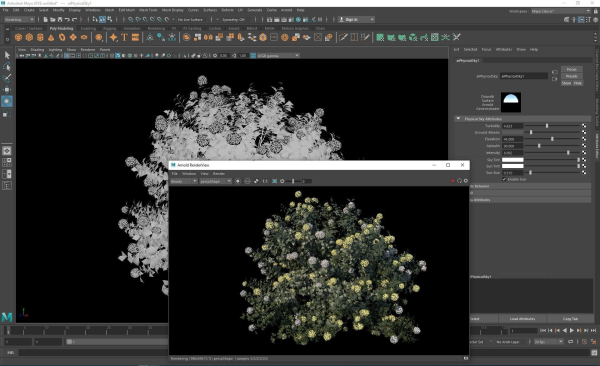Select the Scale tool in toolbox
Screen dimensions: 600x366
click(x=7, y=113)
